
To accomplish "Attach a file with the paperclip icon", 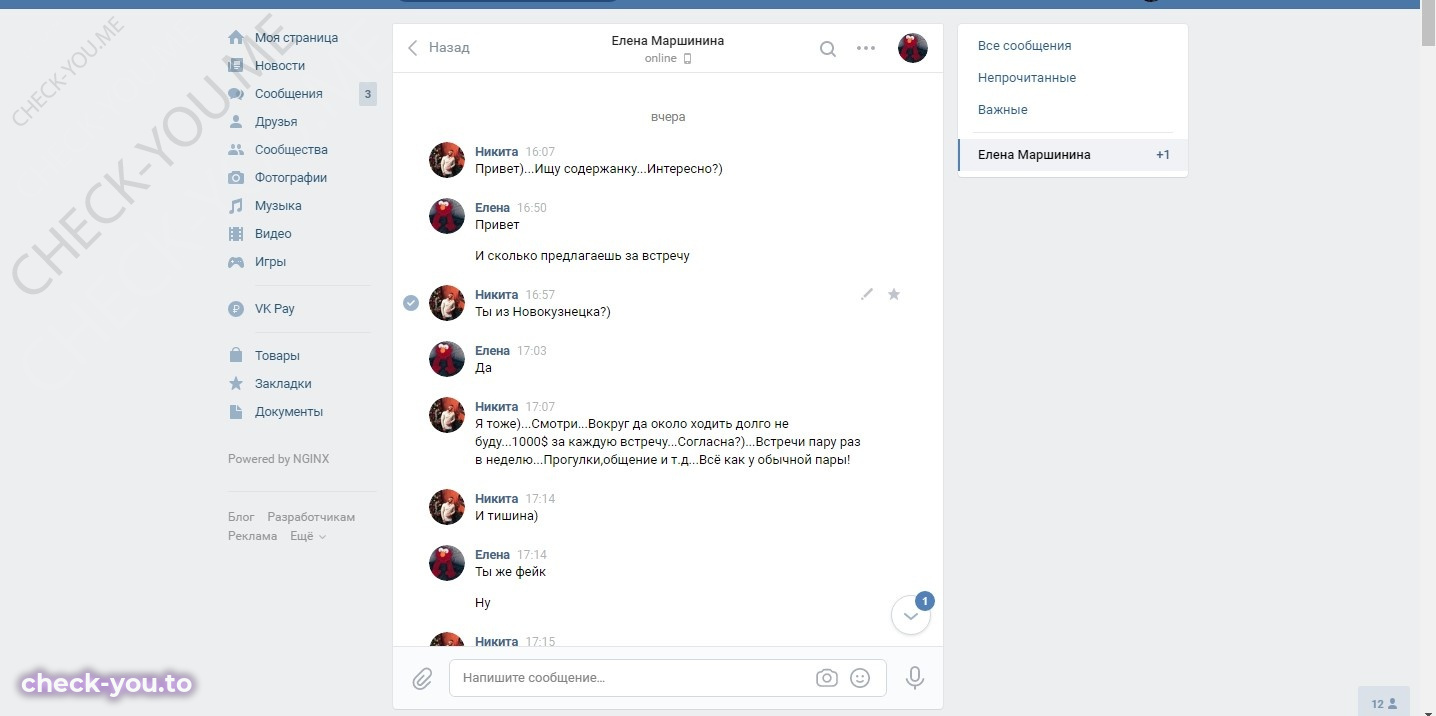I will [x=422, y=678].
